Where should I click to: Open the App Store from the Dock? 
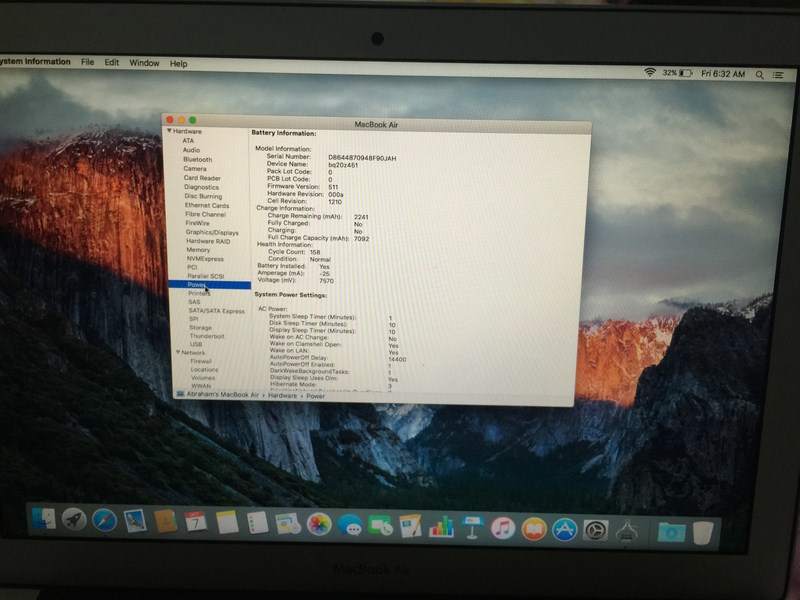tap(565, 530)
